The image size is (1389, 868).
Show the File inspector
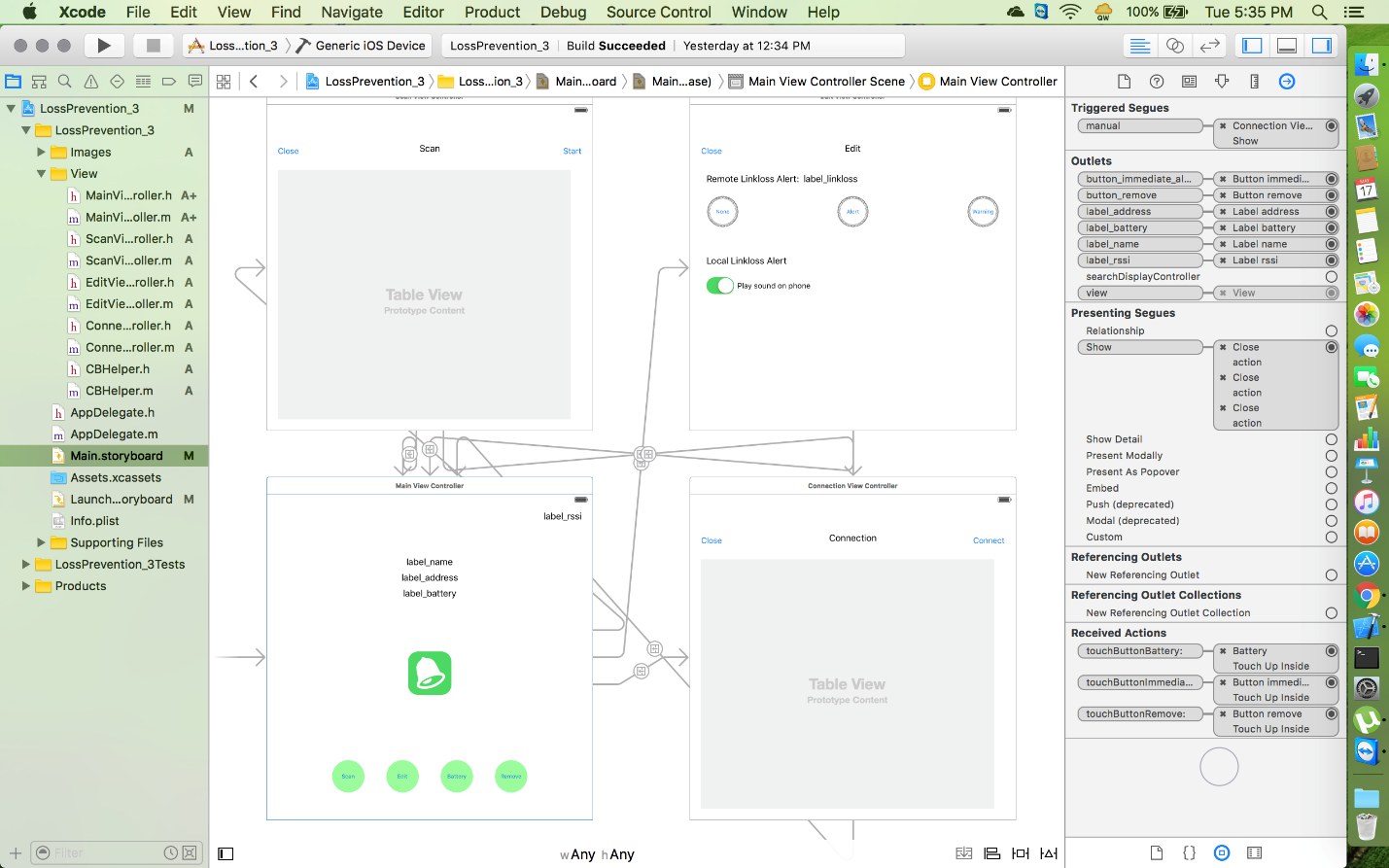(1124, 82)
